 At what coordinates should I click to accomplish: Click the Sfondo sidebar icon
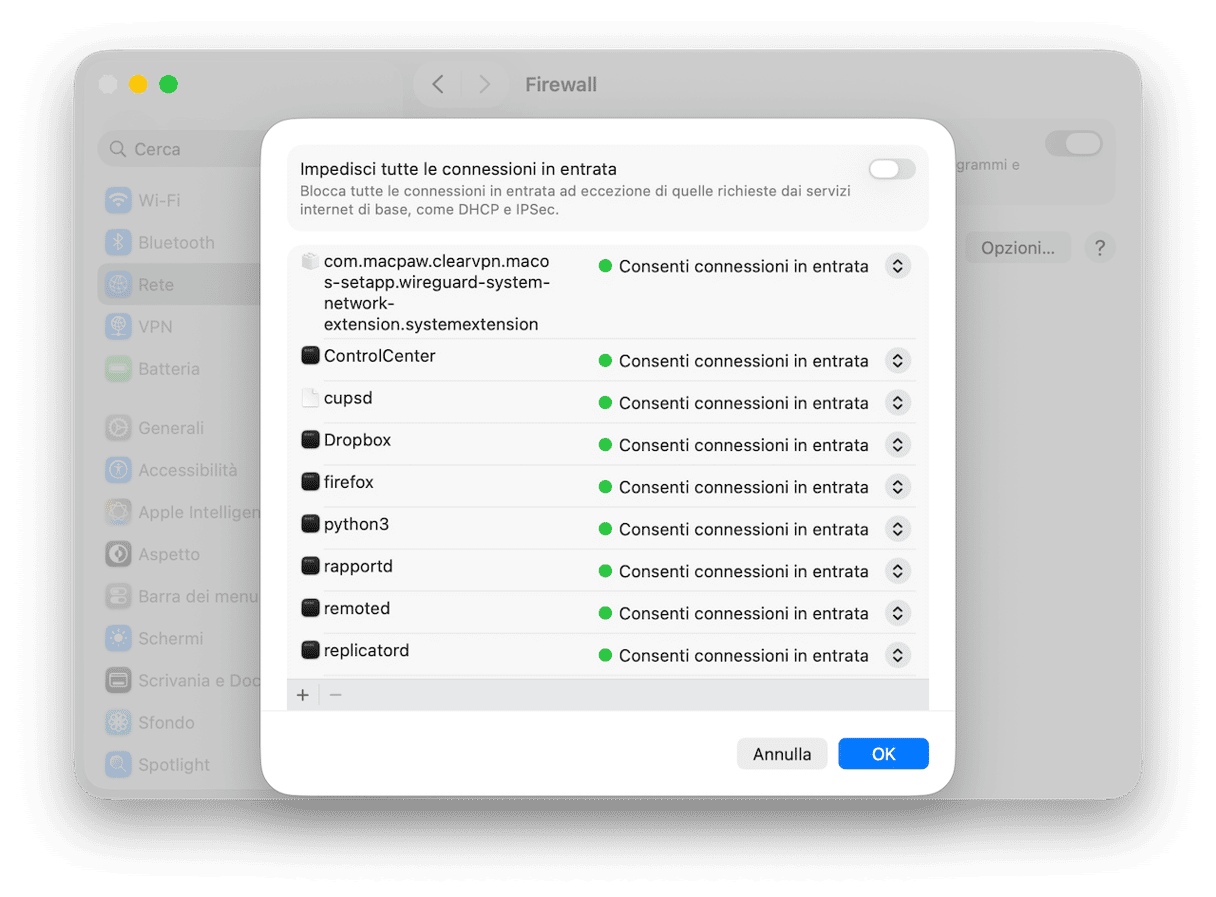(119, 722)
